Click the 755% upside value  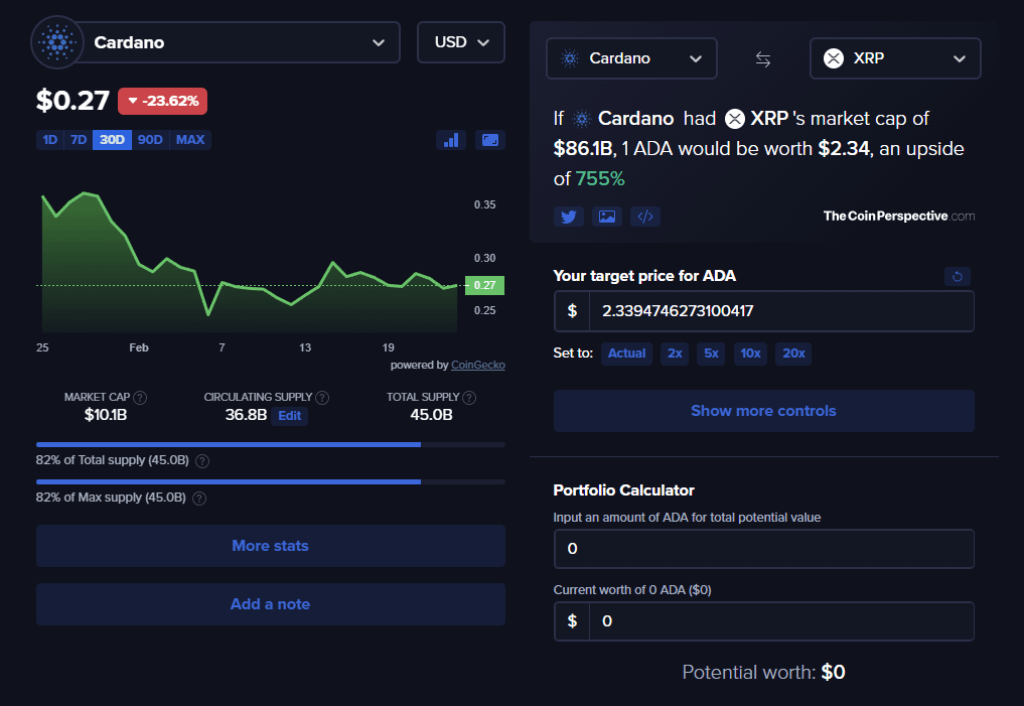[x=600, y=178]
